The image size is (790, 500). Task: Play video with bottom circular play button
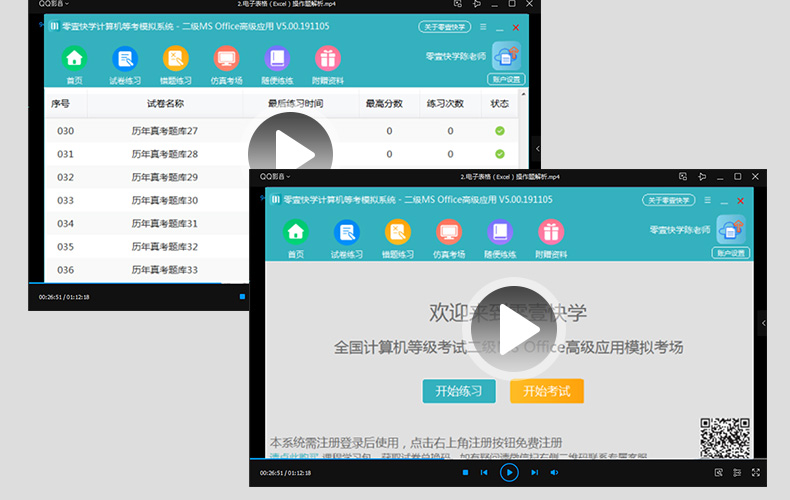509,472
